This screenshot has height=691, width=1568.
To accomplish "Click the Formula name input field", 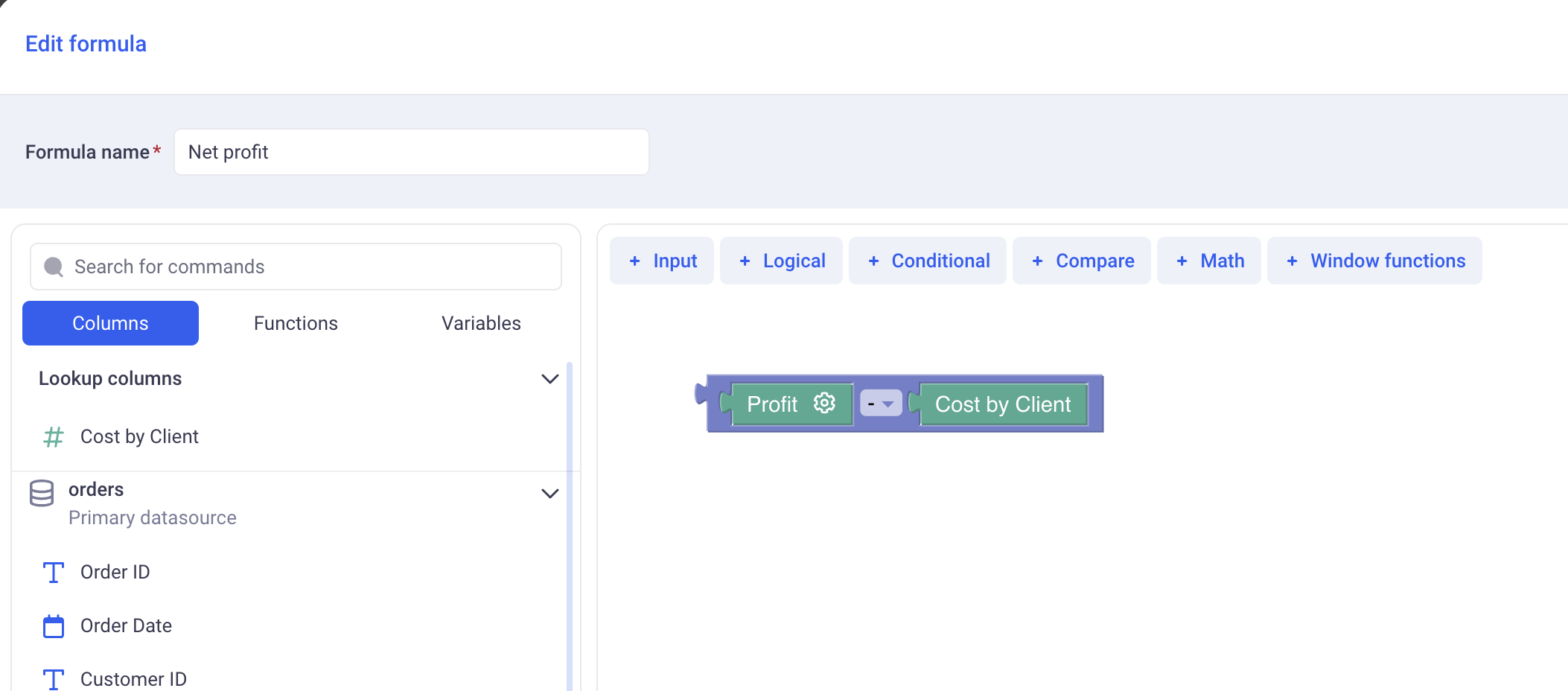I will coord(411,152).
